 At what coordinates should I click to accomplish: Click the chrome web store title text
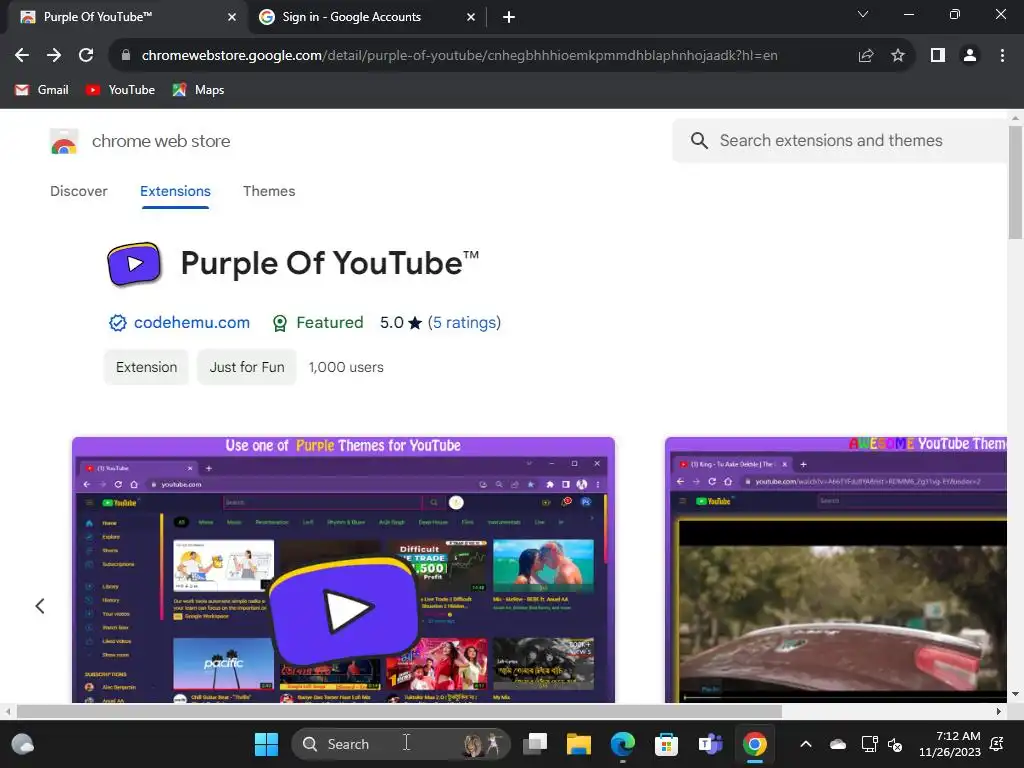tap(161, 141)
